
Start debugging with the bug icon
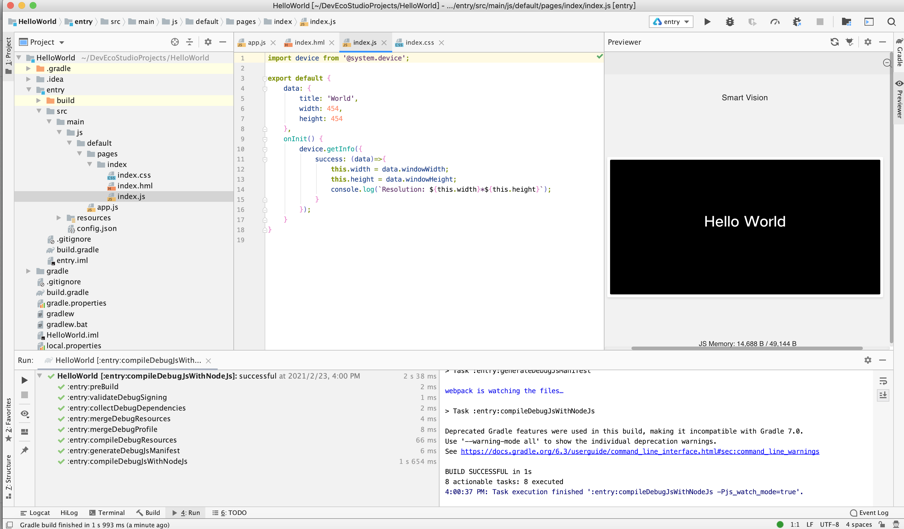729,22
